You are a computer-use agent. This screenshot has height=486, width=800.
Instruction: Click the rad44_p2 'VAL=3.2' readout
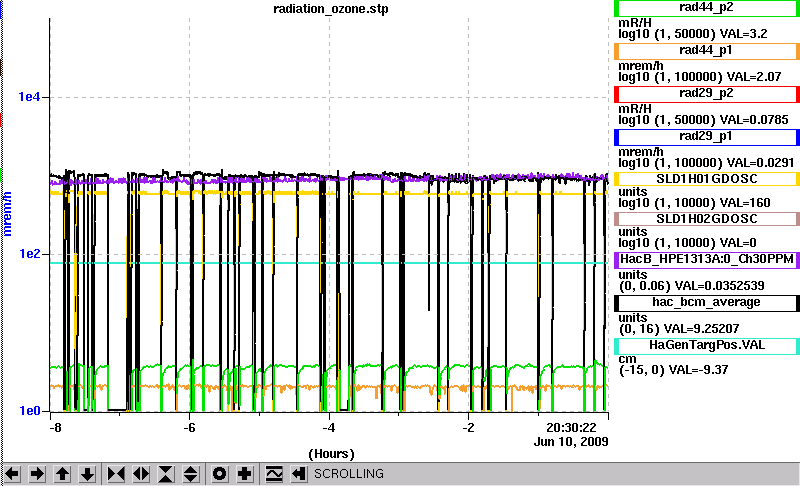[743, 34]
